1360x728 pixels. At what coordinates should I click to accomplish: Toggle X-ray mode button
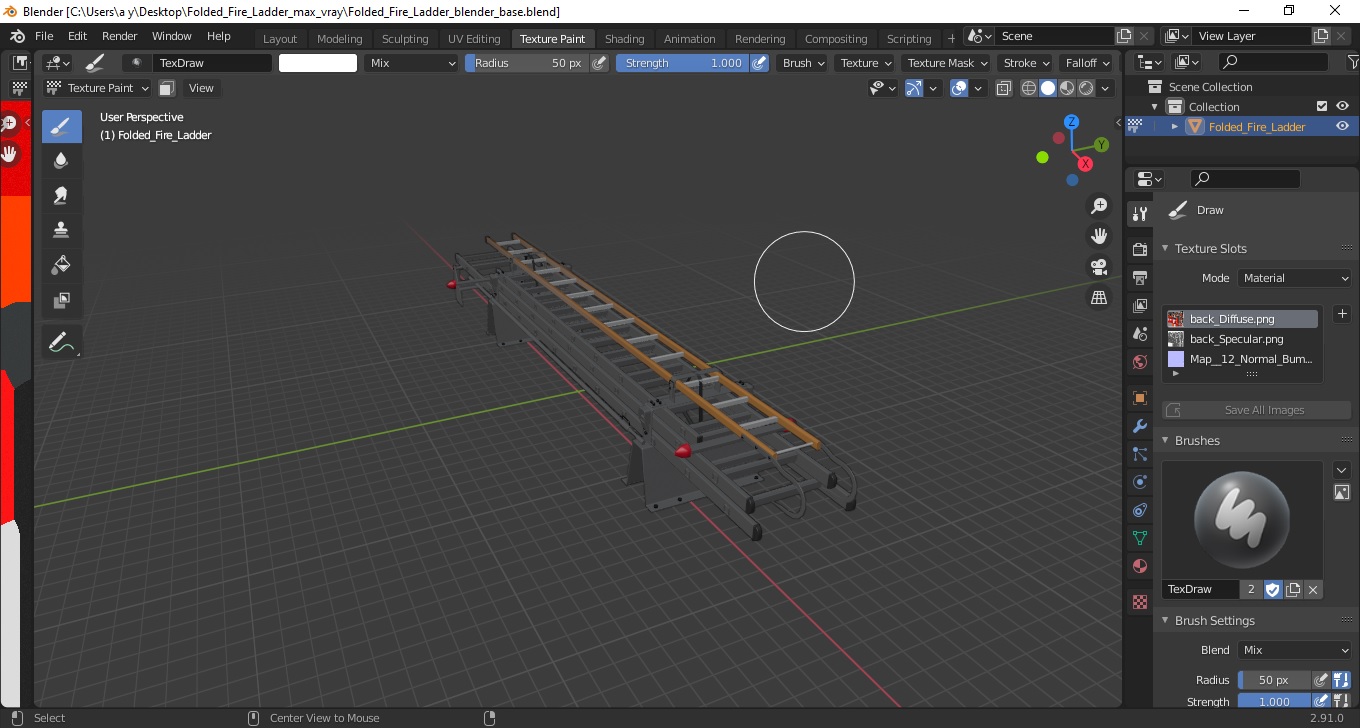pos(1004,88)
